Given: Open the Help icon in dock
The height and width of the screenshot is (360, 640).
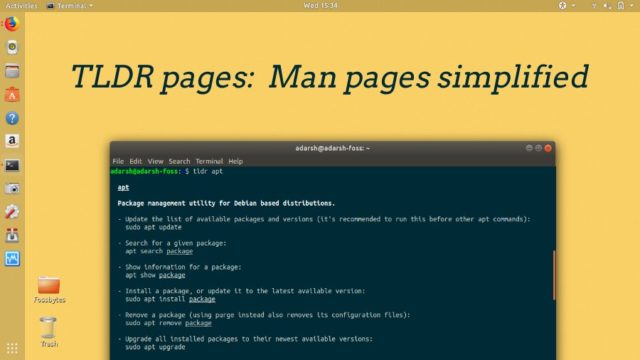Looking at the screenshot, I should coord(12,118).
